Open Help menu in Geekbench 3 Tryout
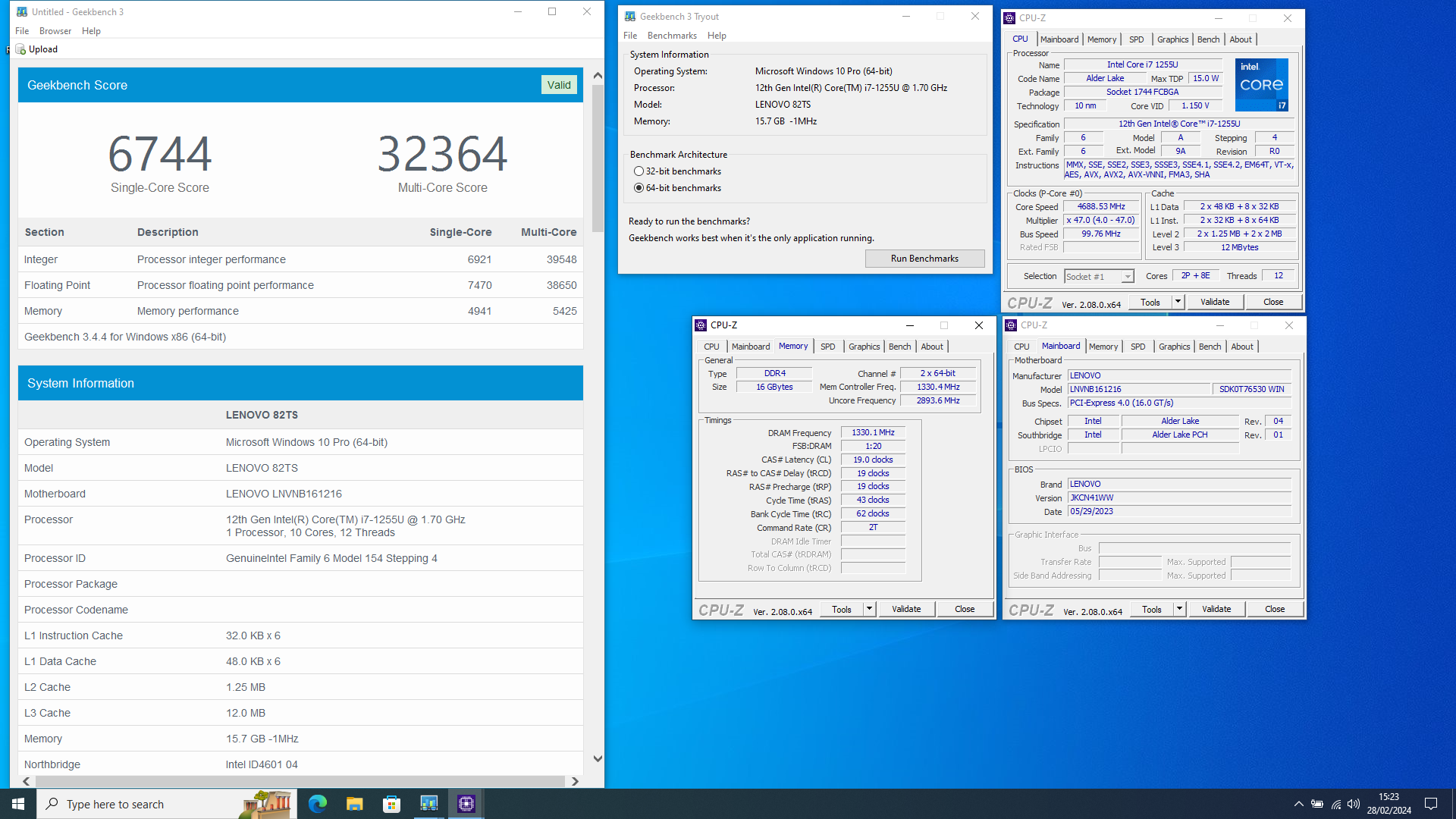Viewport: 1456px width, 819px height. [x=717, y=36]
